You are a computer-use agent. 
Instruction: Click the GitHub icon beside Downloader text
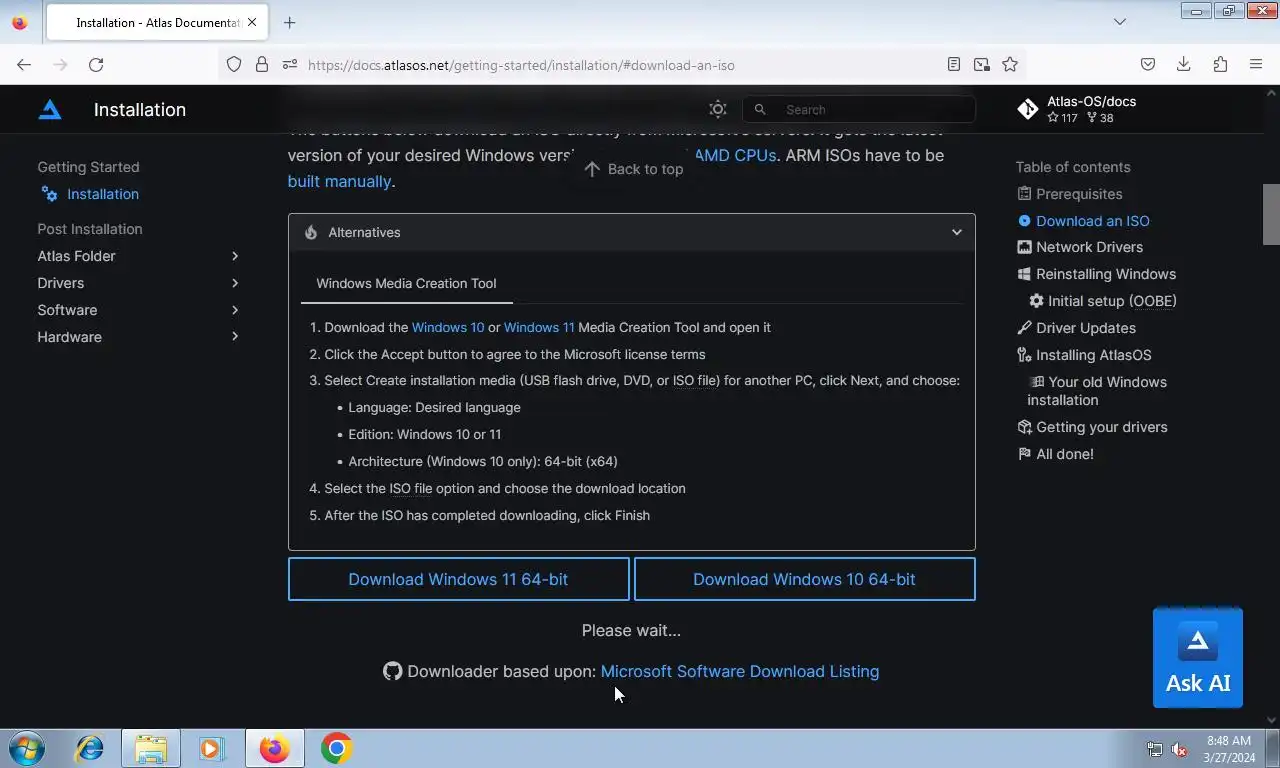coord(392,671)
